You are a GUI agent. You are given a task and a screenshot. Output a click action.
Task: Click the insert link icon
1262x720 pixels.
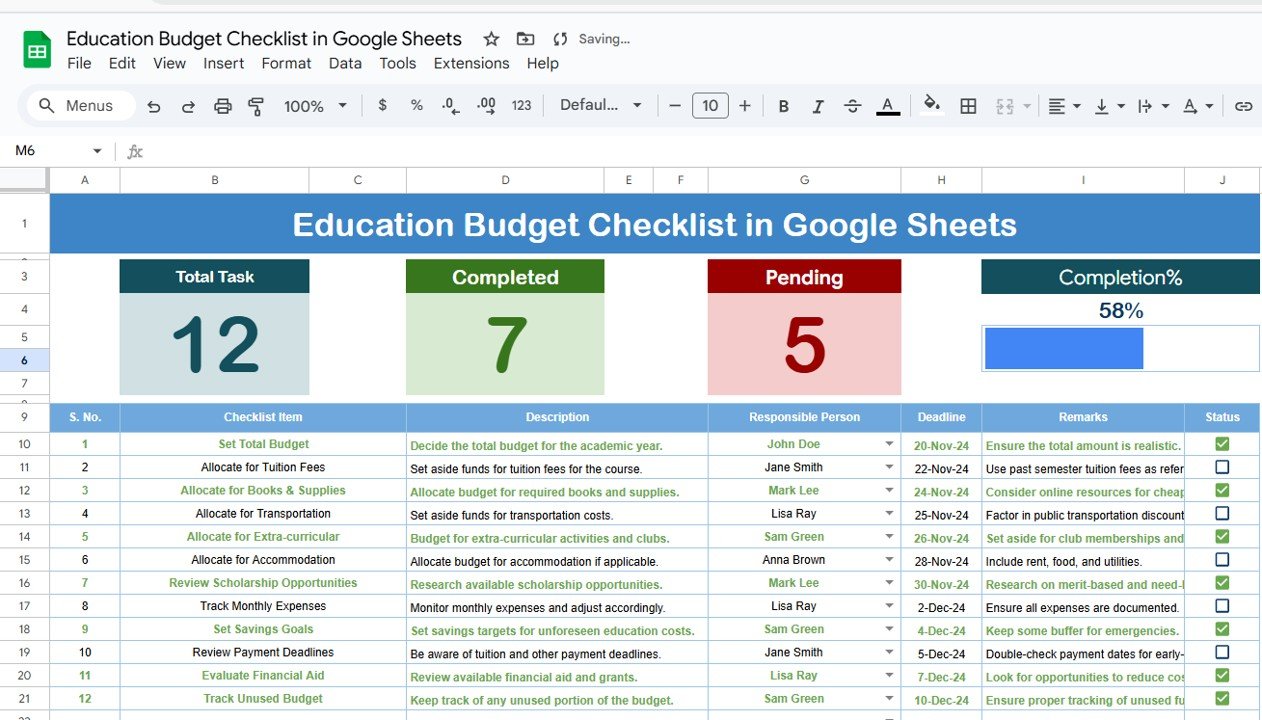point(1243,106)
